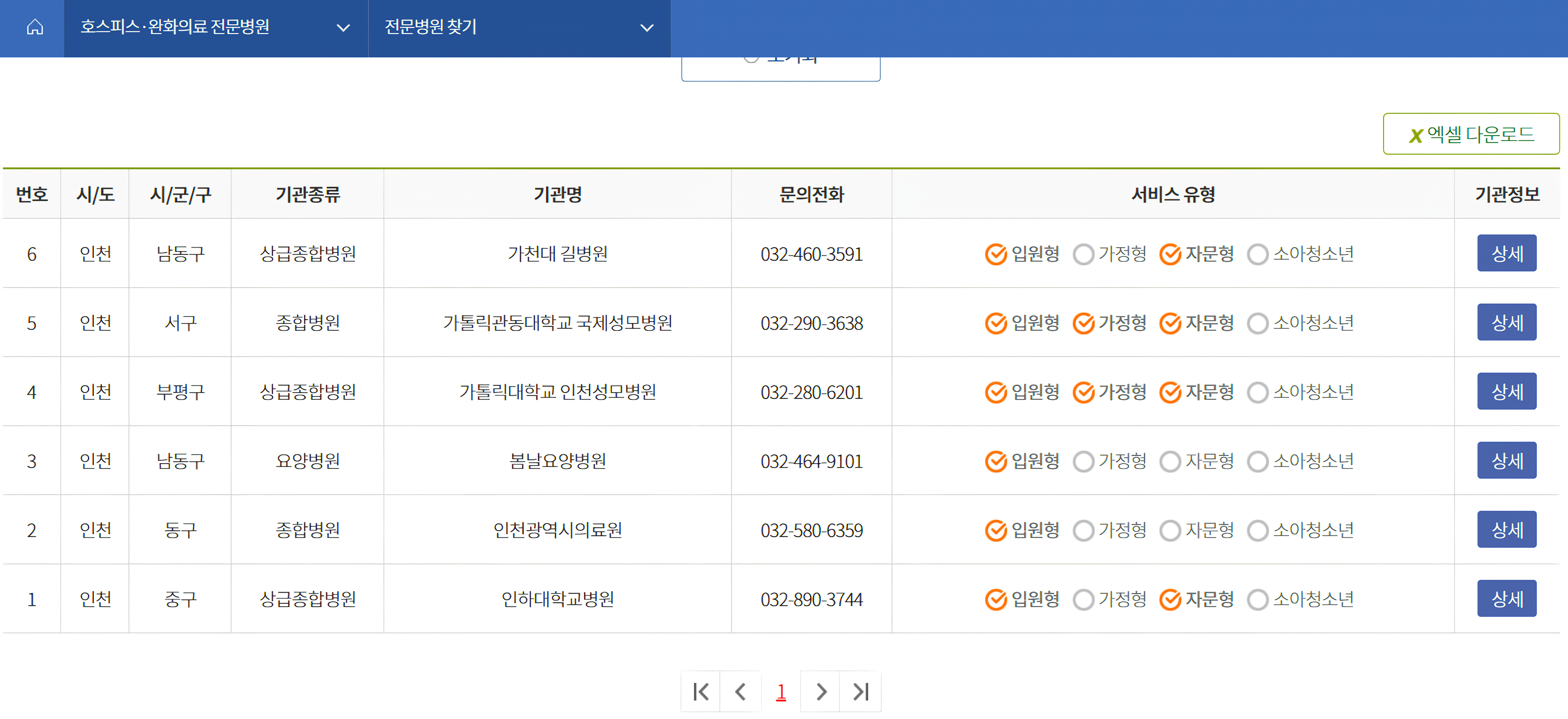Click previous page arrow in pagination

click(x=740, y=692)
